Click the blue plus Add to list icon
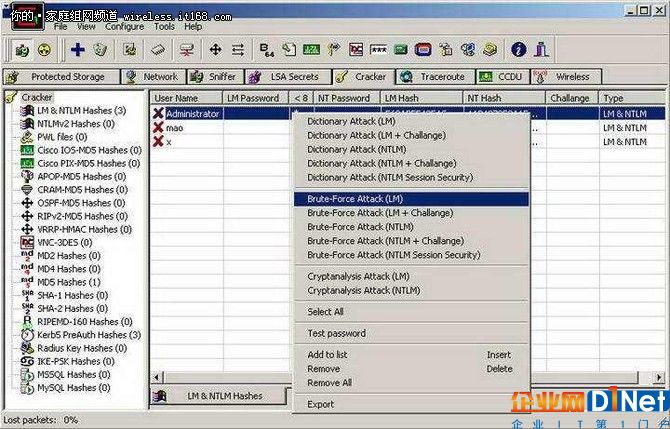The image size is (670, 429). pos(77,50)
